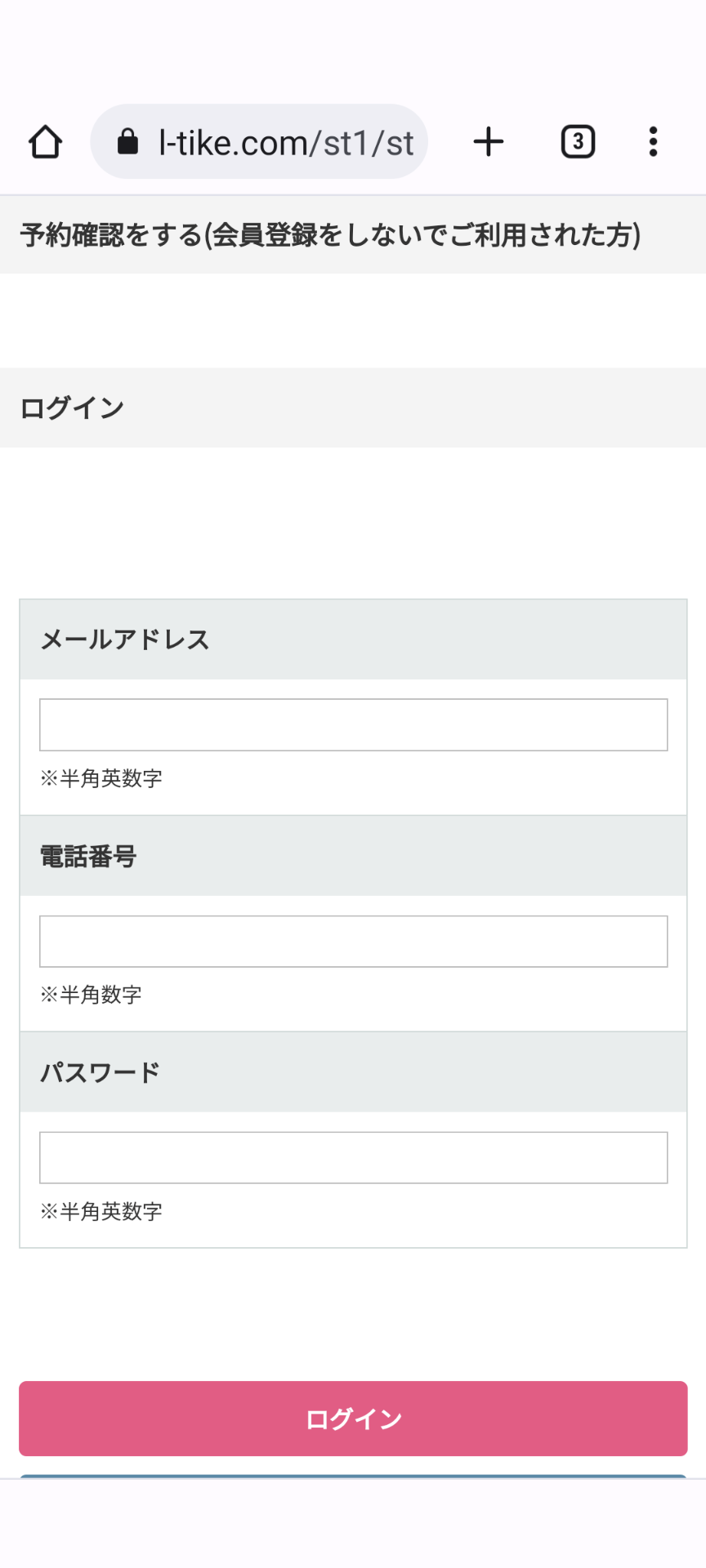Open the three-dot browser menu
Viewport: 706px width, 1568px height.
[x=653, y=142]
